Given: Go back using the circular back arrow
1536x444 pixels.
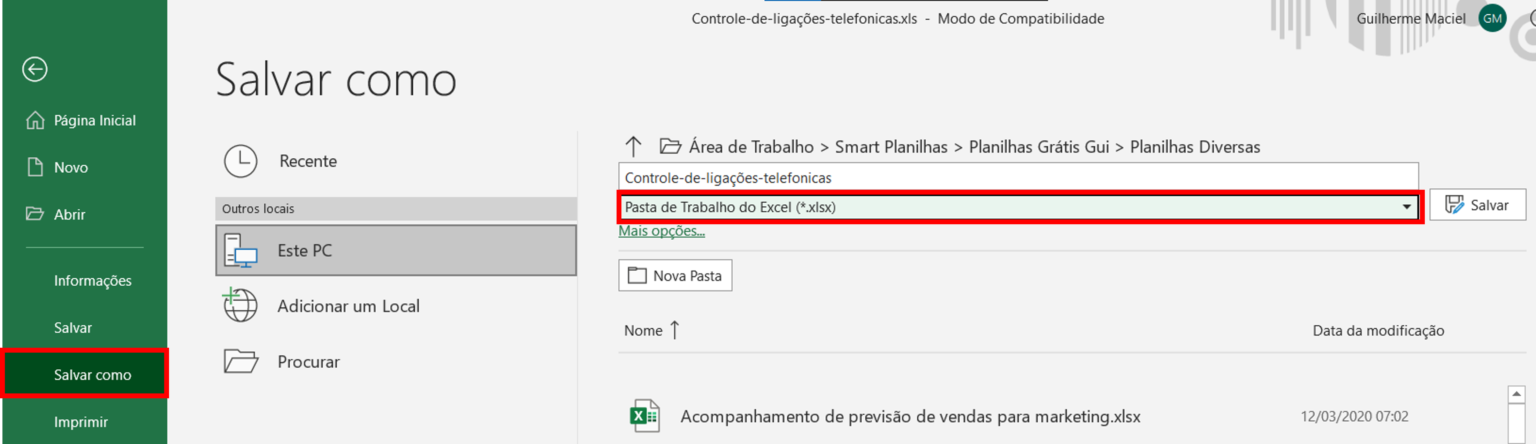Looking at the screenshot, I should [x=35, y=69].
